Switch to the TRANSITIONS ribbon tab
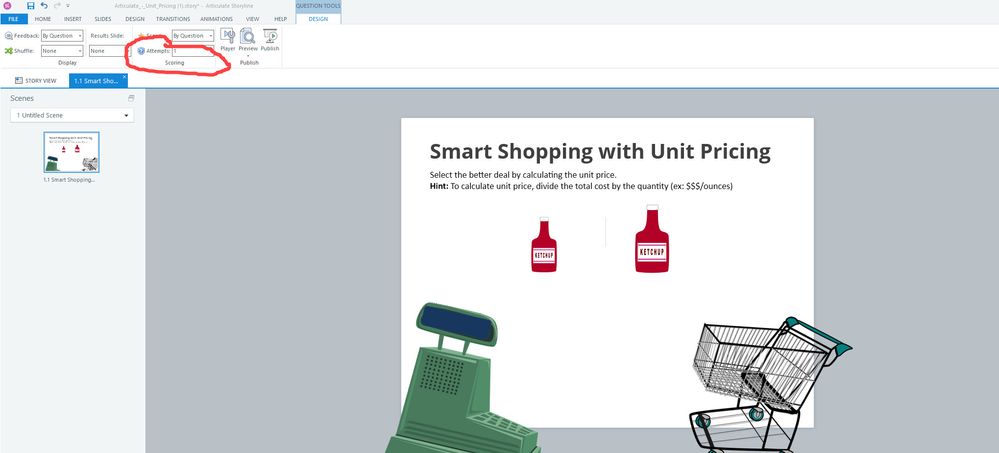Viewport: 999px width, 453px height. 173,19
